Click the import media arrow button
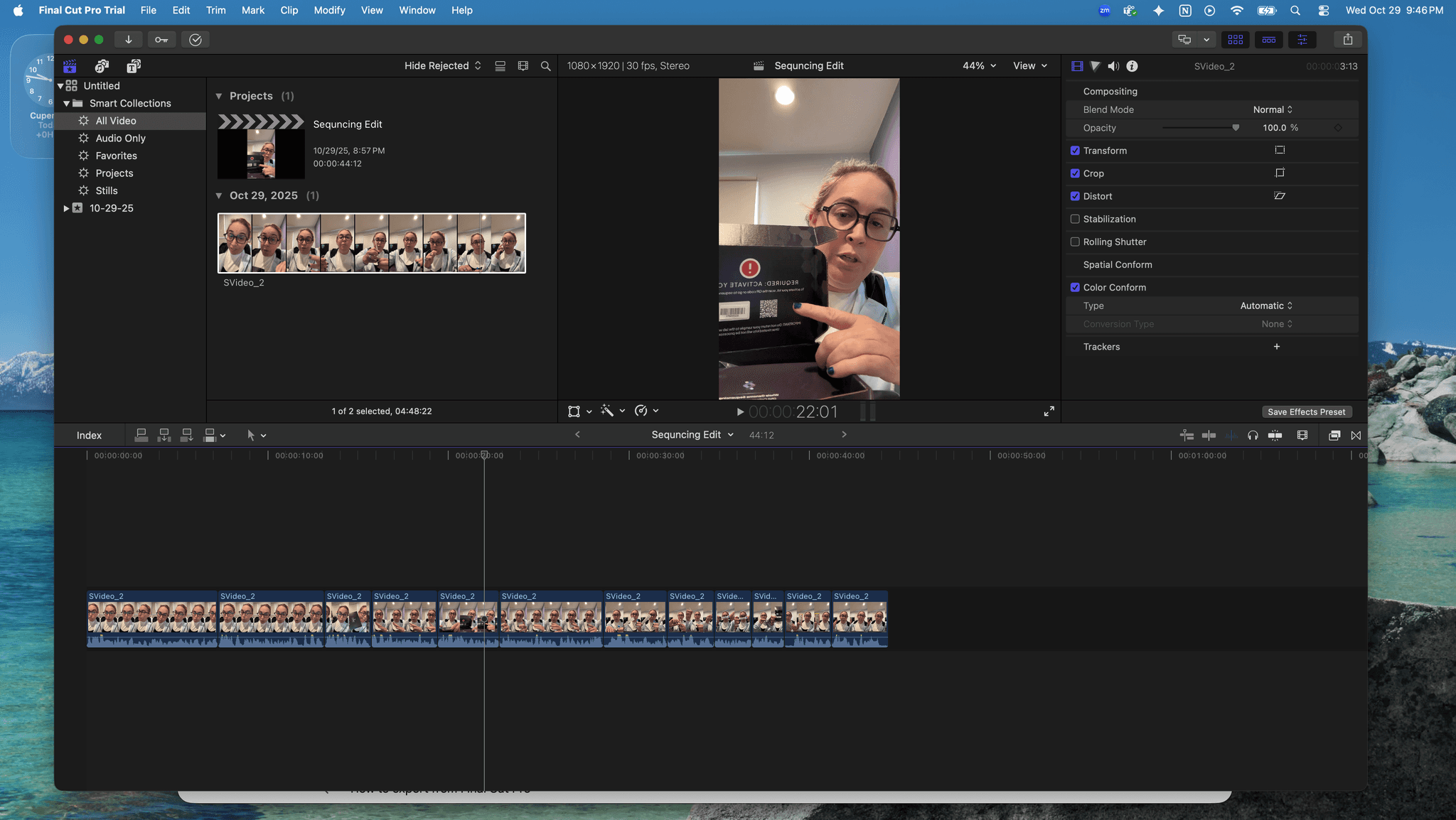The image size is (1456, 820). click(x=129, y=40)
